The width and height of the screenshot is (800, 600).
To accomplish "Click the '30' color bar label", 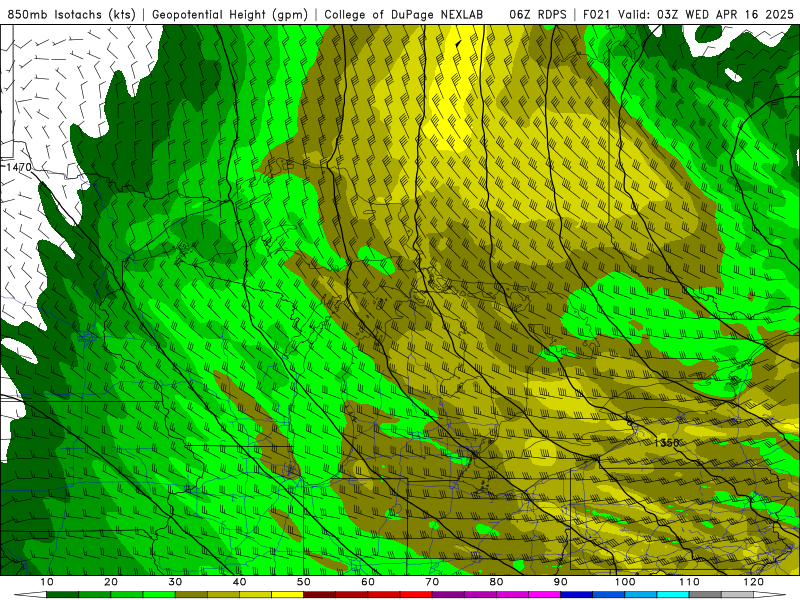I will pos(175,582).
